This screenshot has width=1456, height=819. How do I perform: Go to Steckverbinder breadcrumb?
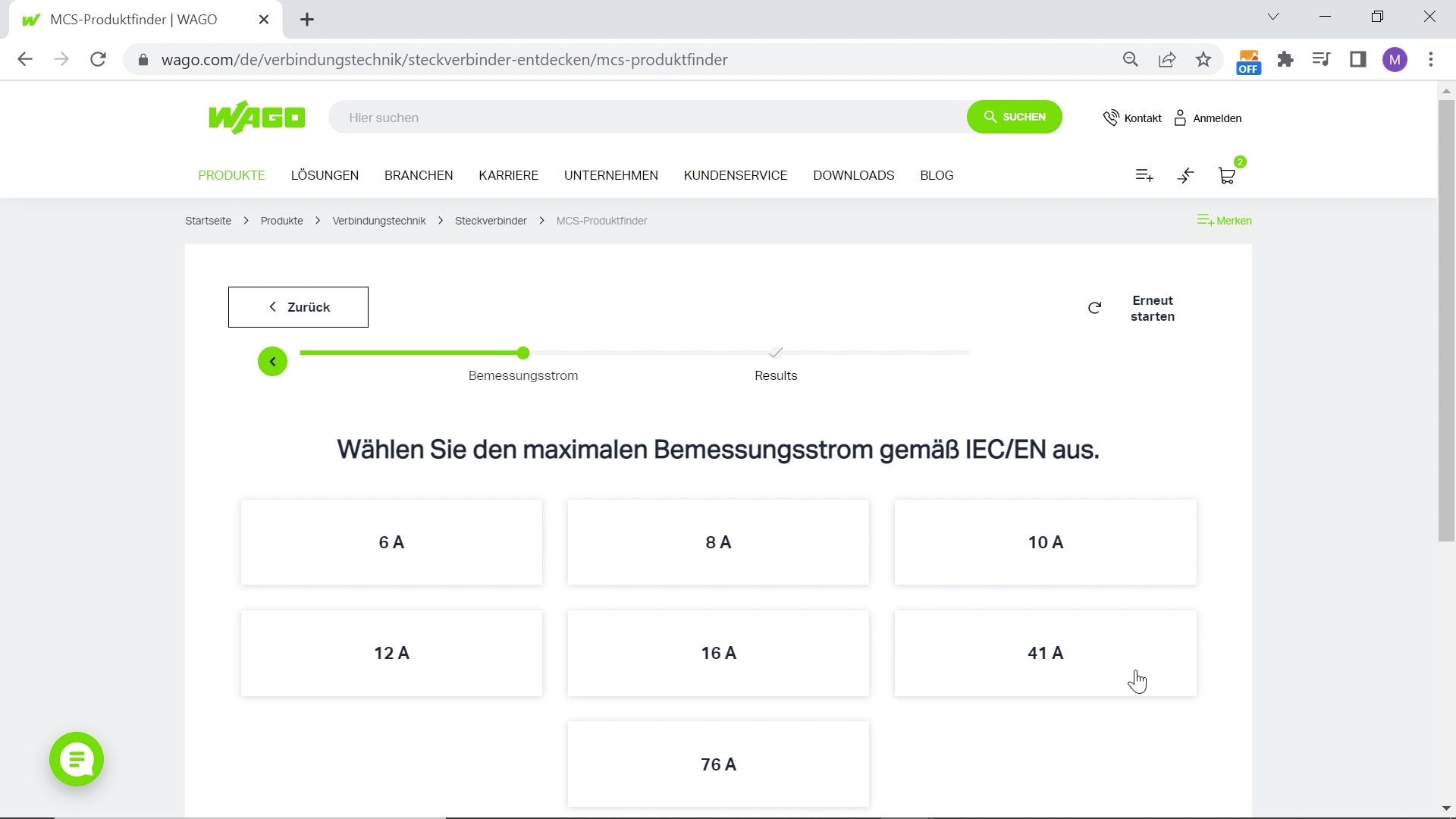491,221
